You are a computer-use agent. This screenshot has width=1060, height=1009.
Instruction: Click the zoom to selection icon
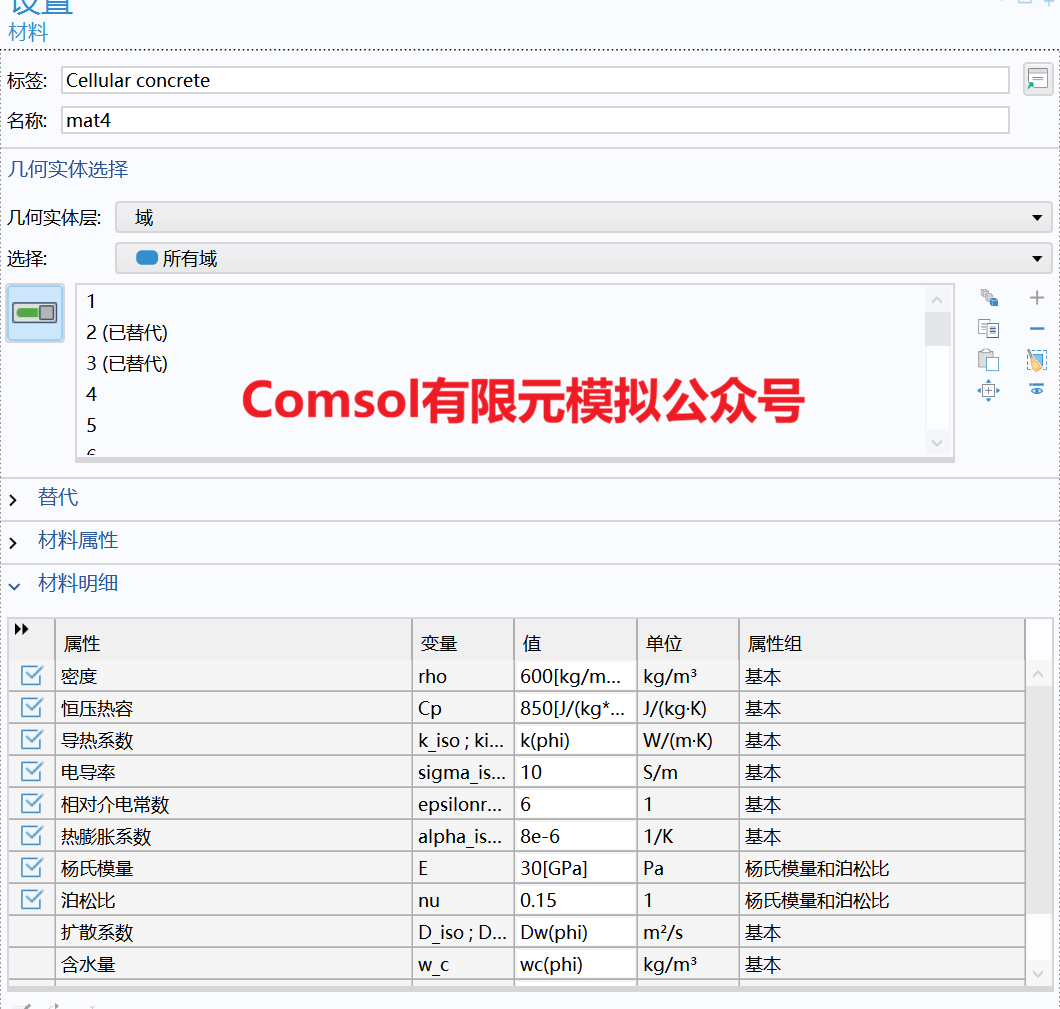pyautogui.click(x=988, y=391)
